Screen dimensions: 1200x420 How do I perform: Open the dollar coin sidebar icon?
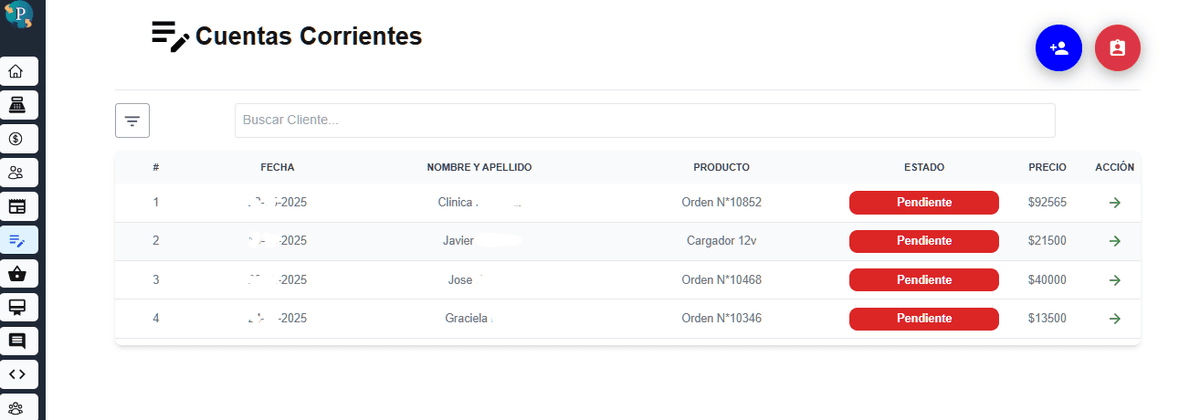pyautogui.click(x=17, y=139)
